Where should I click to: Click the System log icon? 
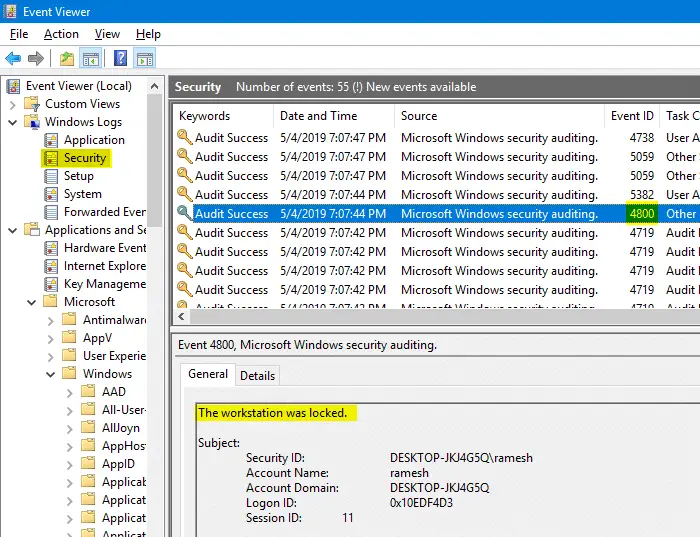tap(51, 194)
